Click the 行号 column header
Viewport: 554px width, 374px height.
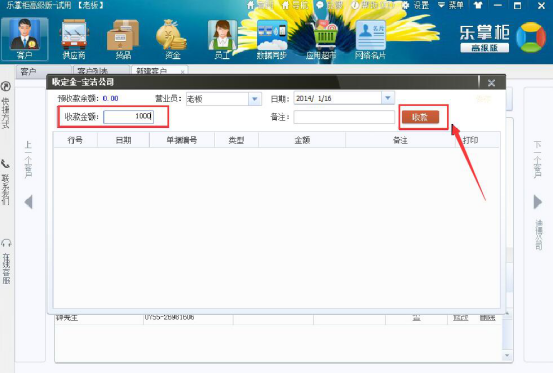pos(75,140)
